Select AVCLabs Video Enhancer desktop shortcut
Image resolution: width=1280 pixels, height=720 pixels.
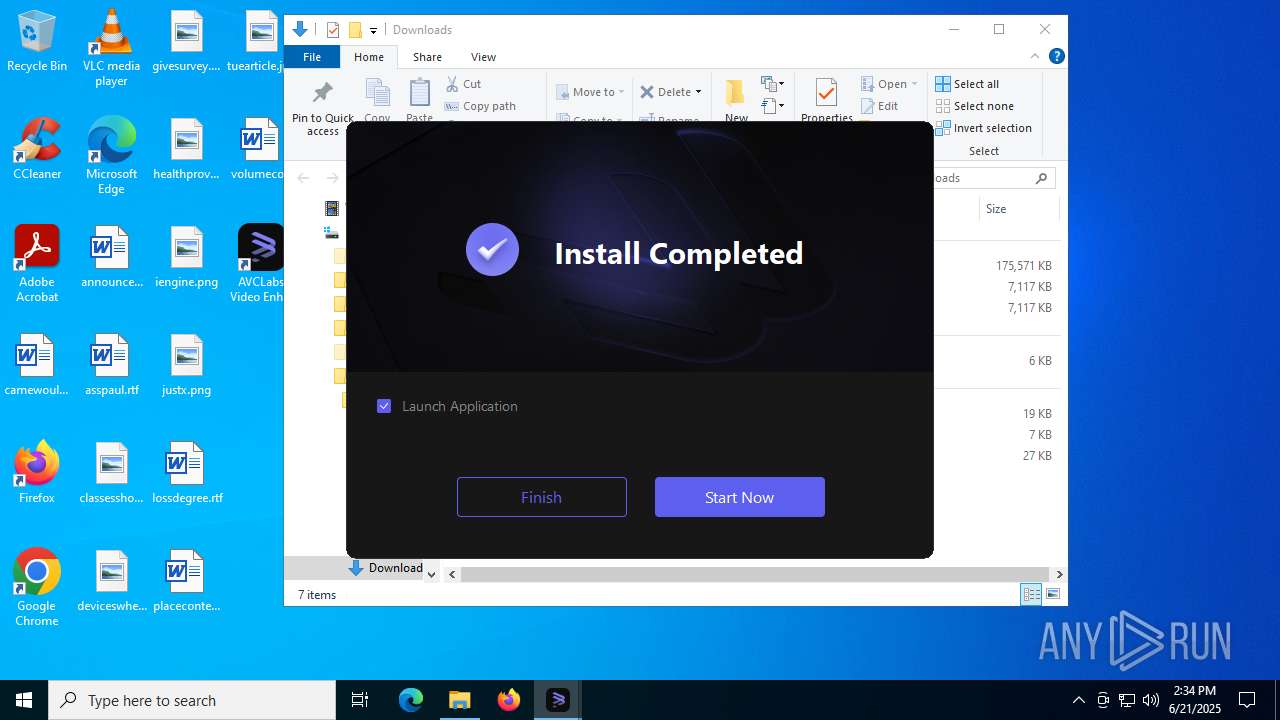260,264
